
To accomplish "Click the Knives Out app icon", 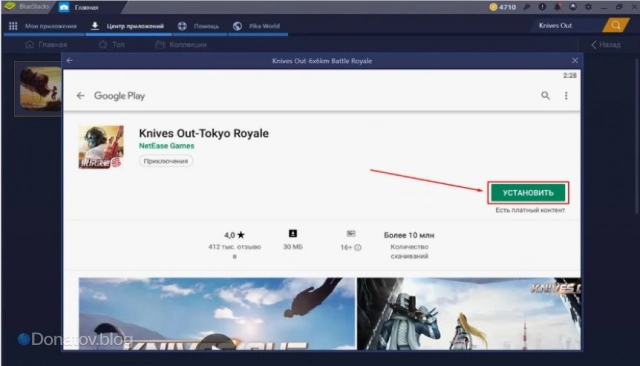I will coord(101,147).
